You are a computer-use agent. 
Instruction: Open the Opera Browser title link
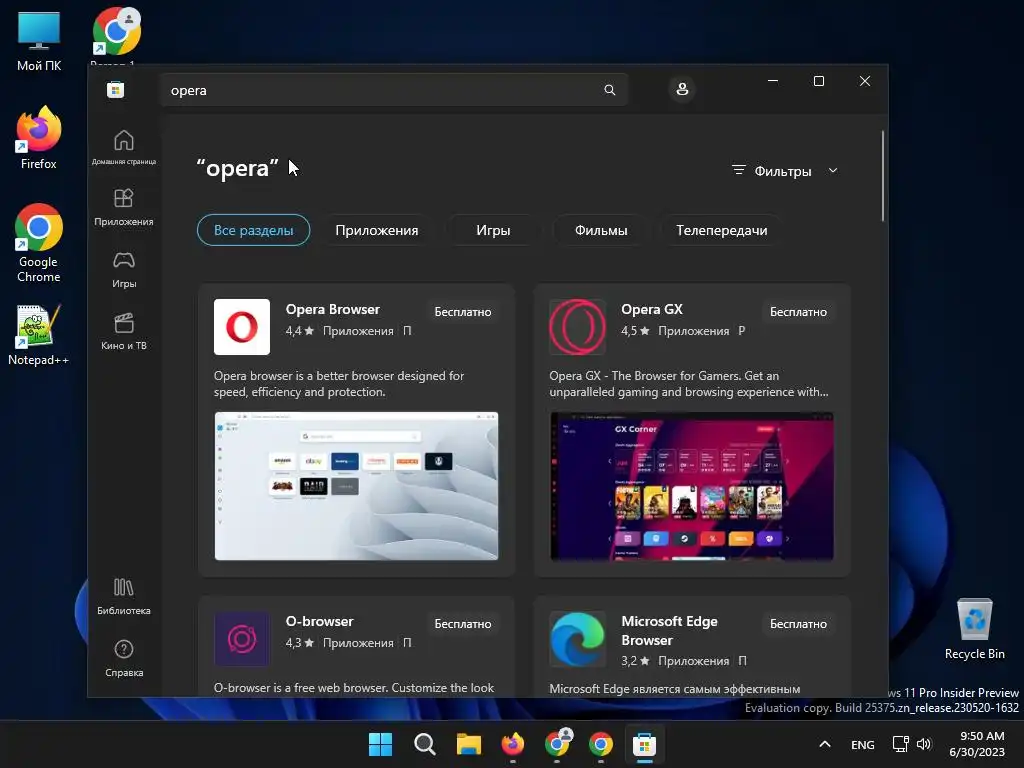332,310
